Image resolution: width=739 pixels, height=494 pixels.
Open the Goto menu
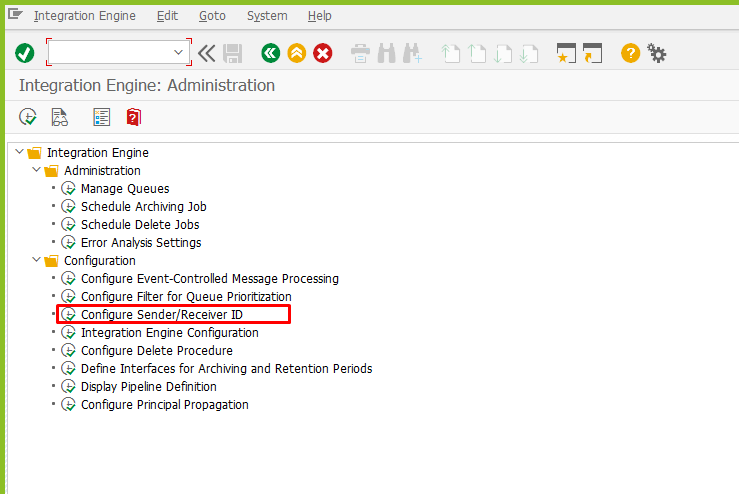coord(212,16)
